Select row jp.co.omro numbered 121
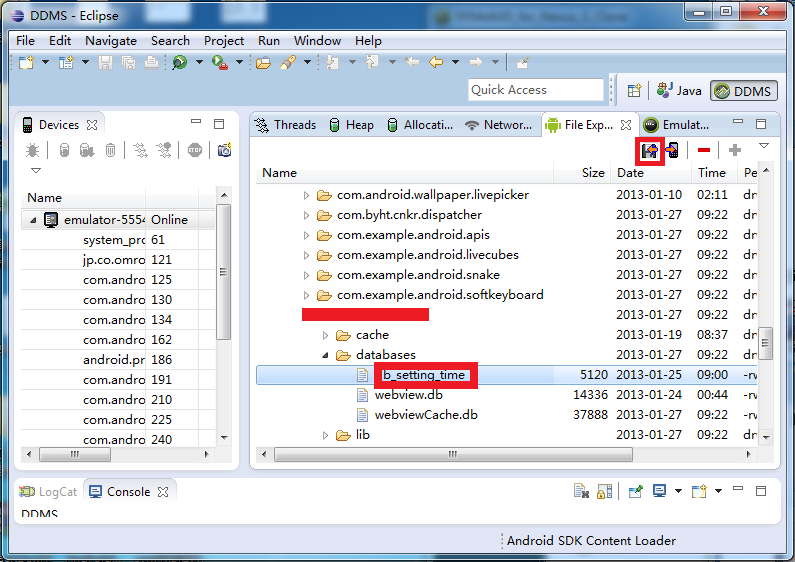The image size is (795, 562). click(118, 260)
